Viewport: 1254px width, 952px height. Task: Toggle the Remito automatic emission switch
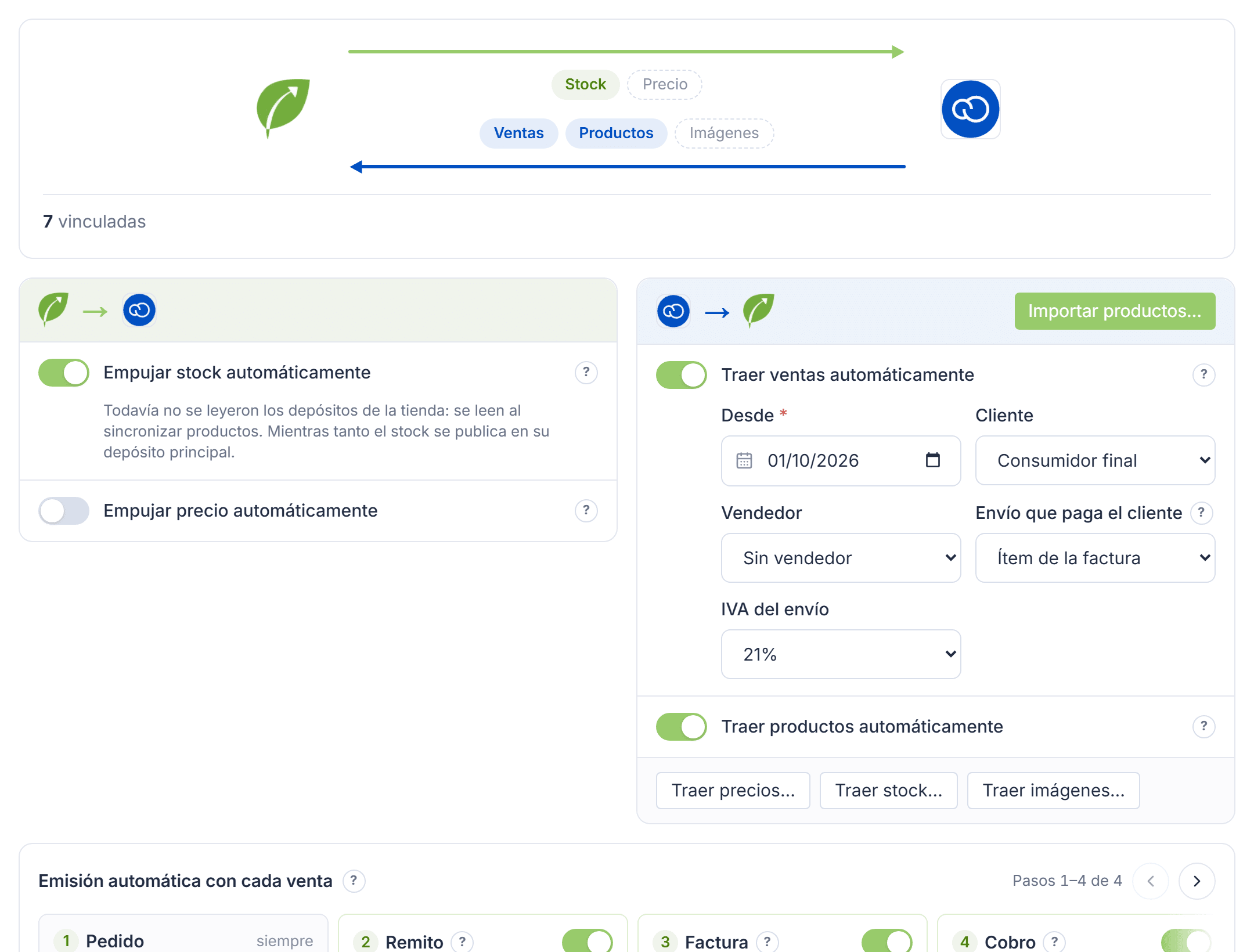tap(588, 941)
